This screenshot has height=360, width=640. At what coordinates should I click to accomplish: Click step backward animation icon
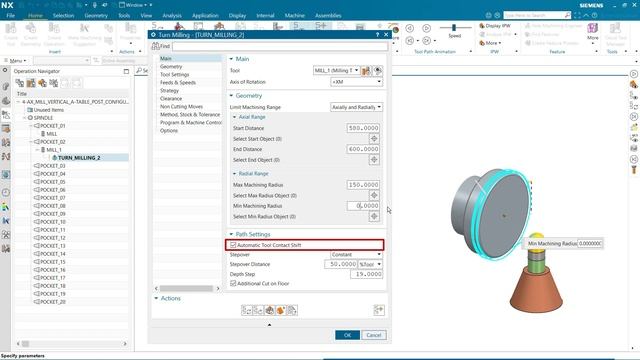410,40
